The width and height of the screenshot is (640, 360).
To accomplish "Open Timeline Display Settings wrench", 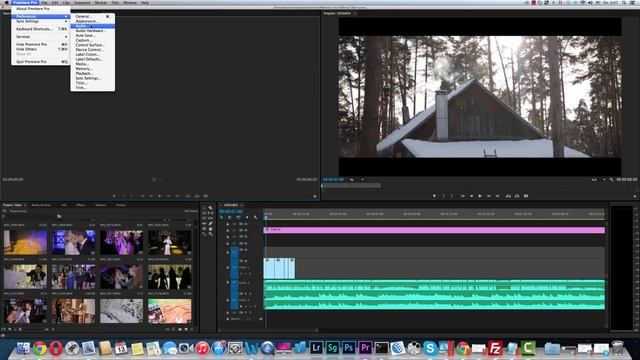I will click(256, 218).
